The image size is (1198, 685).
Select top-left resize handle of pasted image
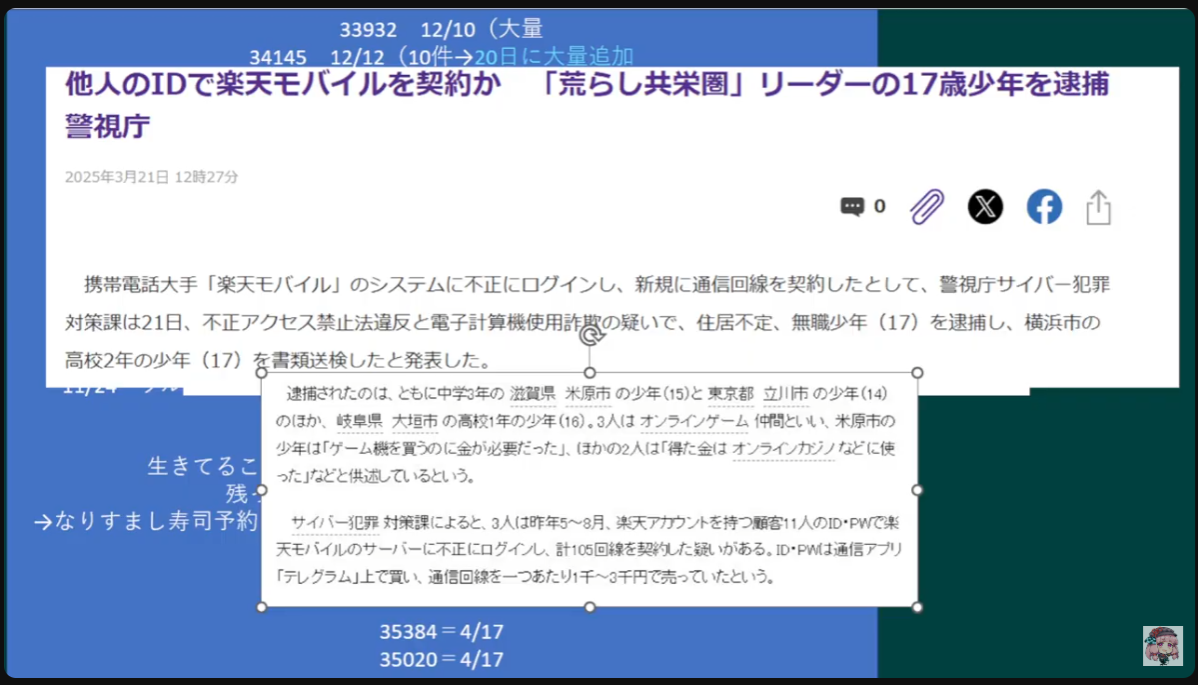[261, 373]
